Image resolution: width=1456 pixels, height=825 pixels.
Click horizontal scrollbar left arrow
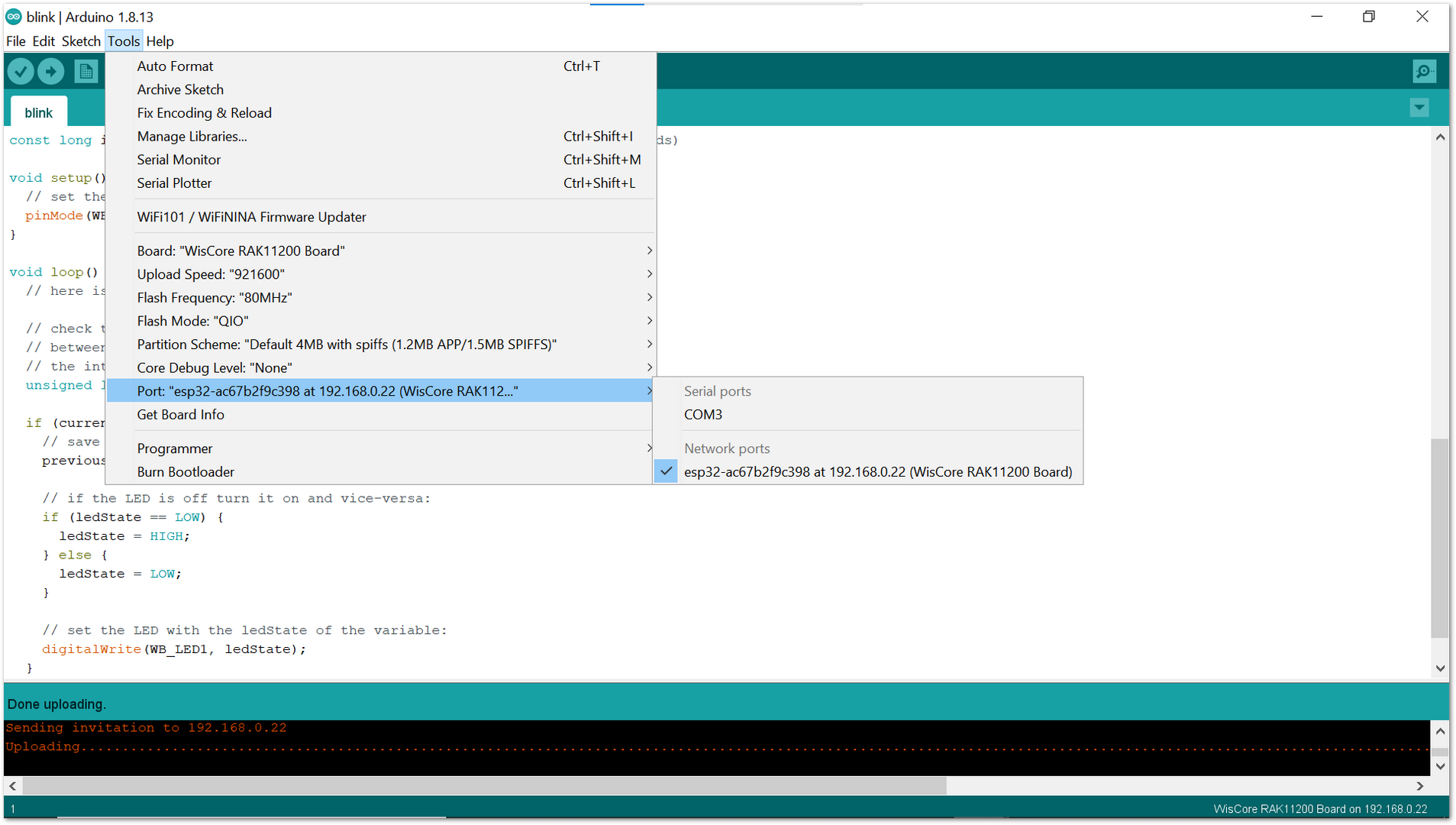coord(13,786)
